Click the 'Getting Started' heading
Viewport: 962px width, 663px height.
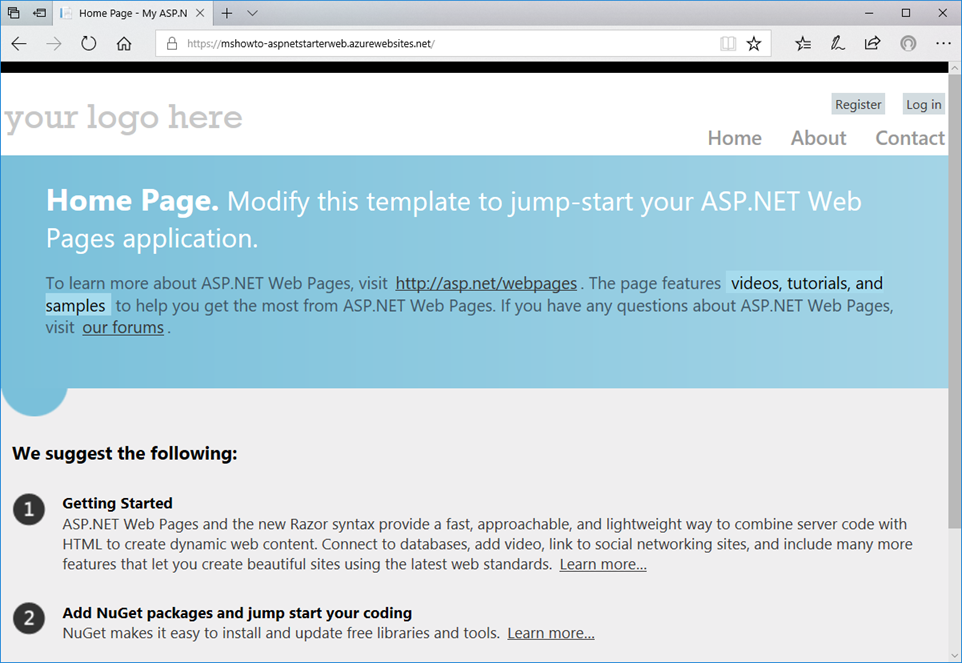click(x=117, y=504)
